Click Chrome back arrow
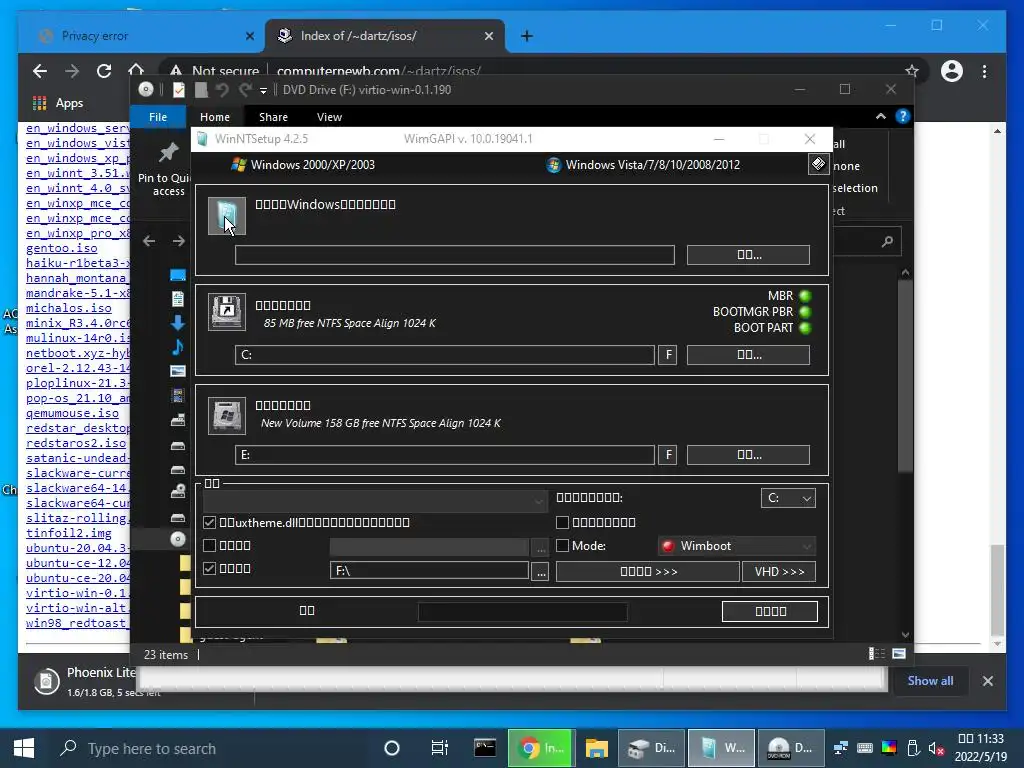This screenshot has height=768, width=1024. (40, 71)
